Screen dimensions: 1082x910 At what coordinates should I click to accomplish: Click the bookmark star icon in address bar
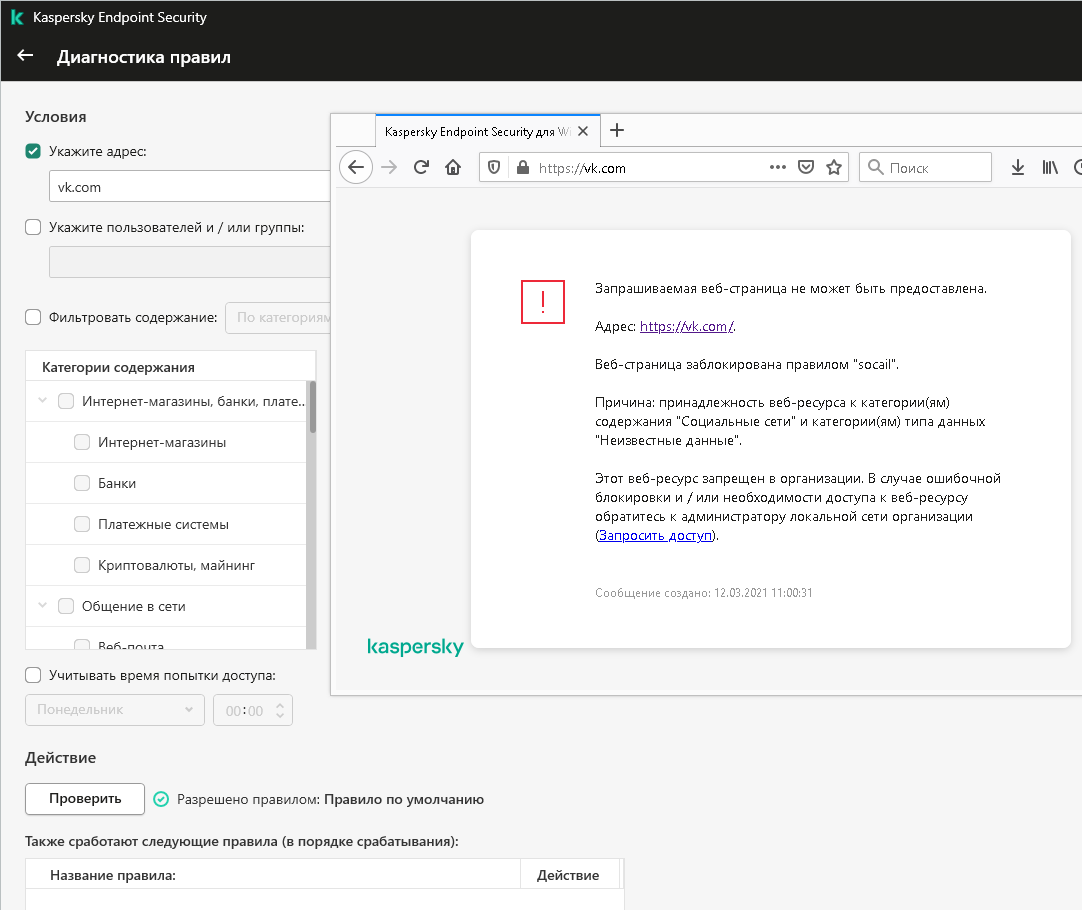(833, 168)
